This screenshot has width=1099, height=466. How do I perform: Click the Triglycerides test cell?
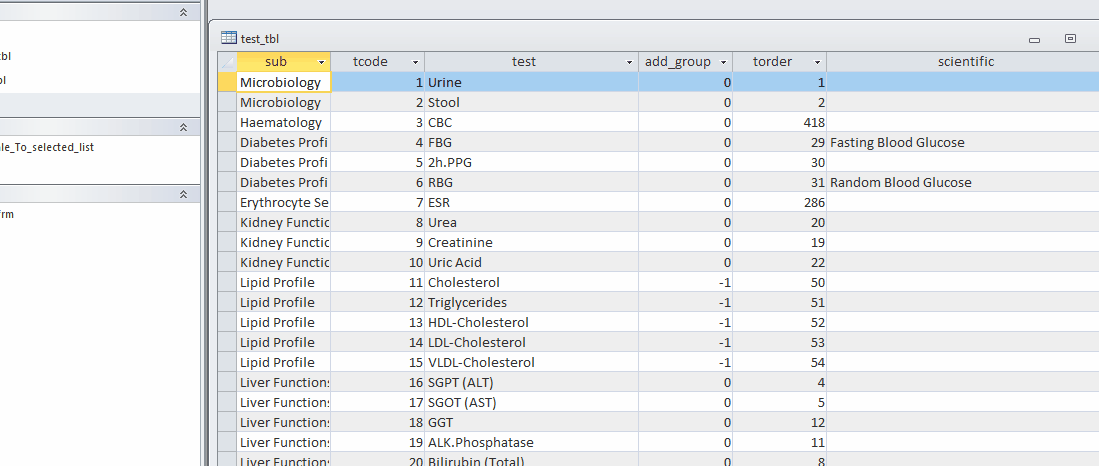pos(467,302)
